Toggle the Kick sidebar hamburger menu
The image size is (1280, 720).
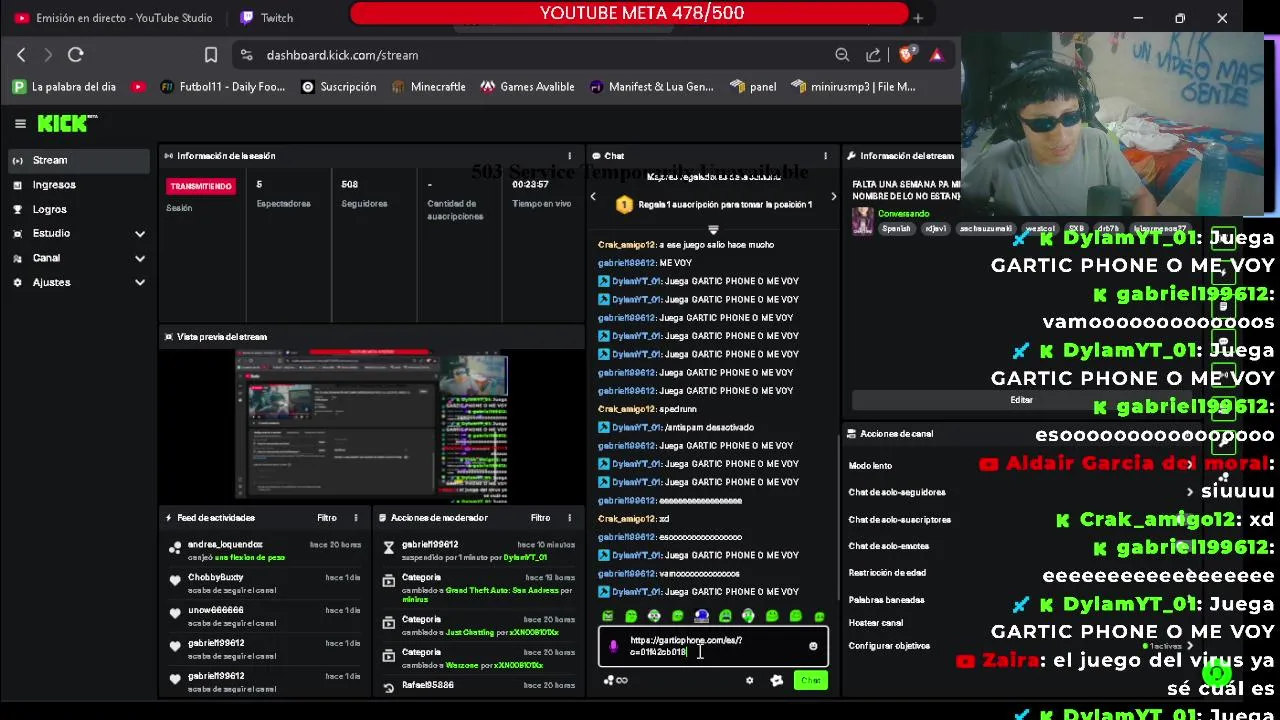(x=20, y=124)
